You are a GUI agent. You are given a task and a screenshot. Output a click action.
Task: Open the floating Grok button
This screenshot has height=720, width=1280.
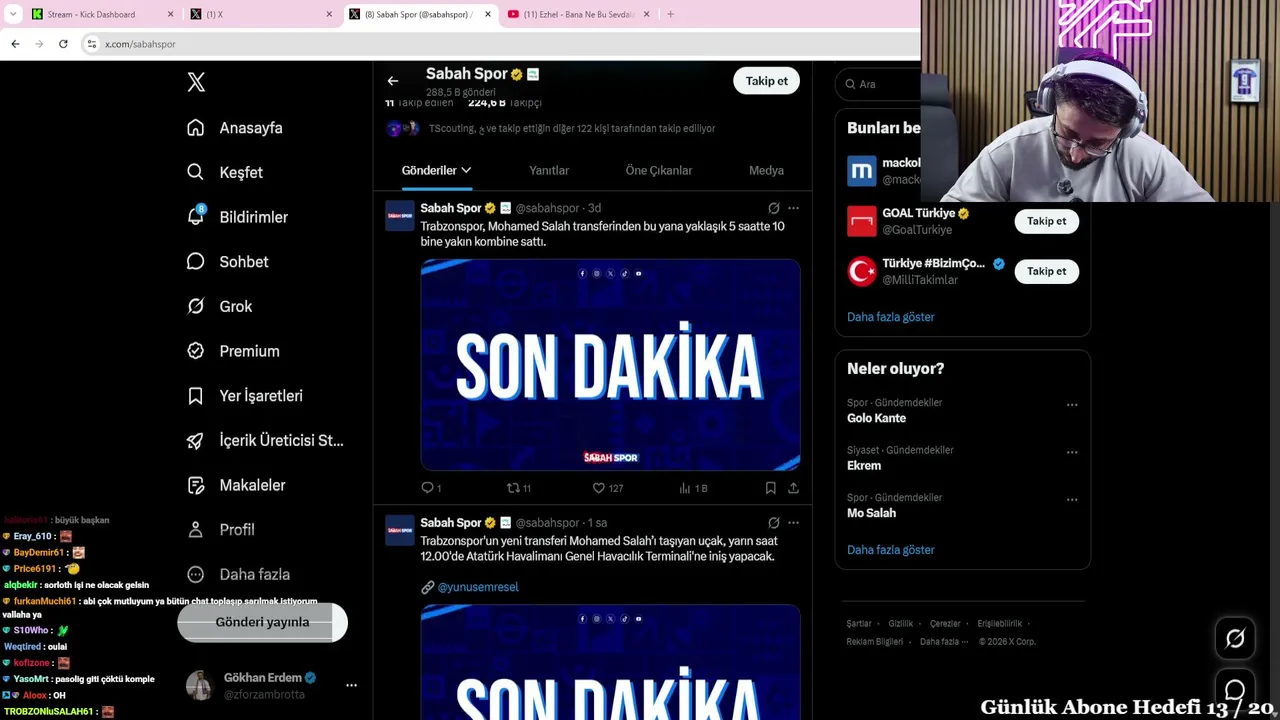tap(1235, 639)
